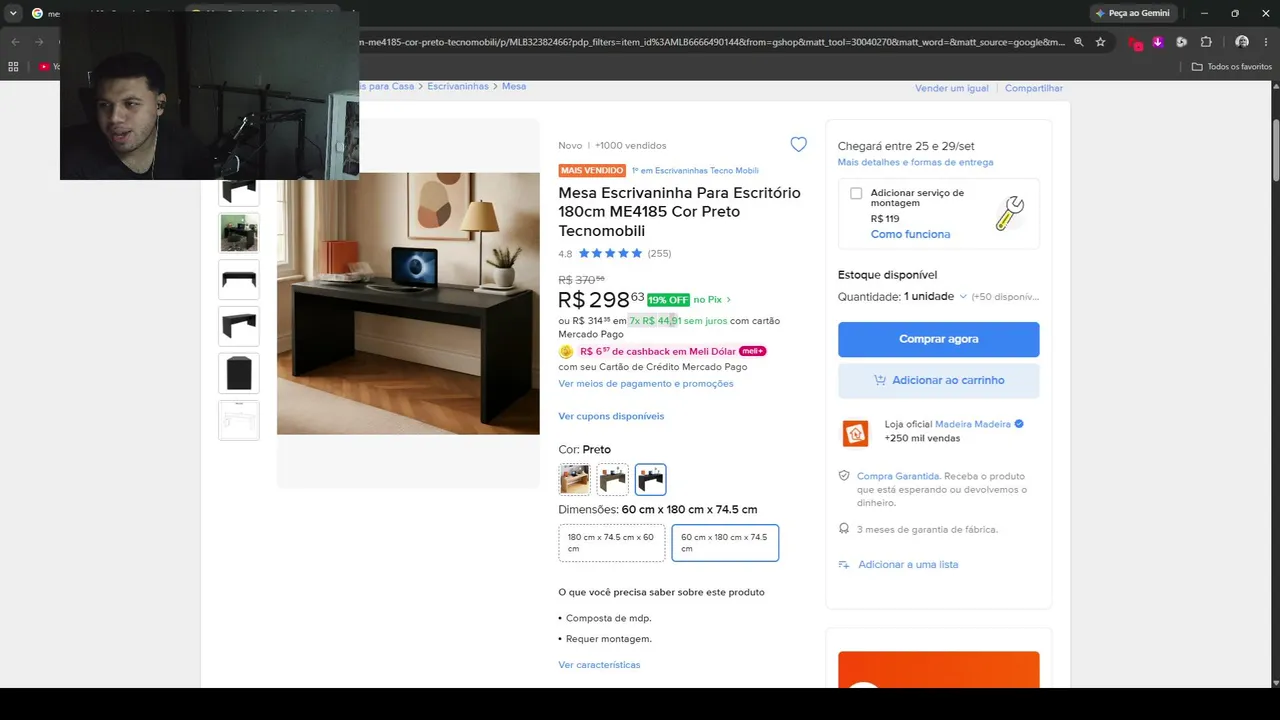Screen dimensions: 1280x720
Task: Click the product title Mesa Escrivaninha text
Action: point(679,212)
